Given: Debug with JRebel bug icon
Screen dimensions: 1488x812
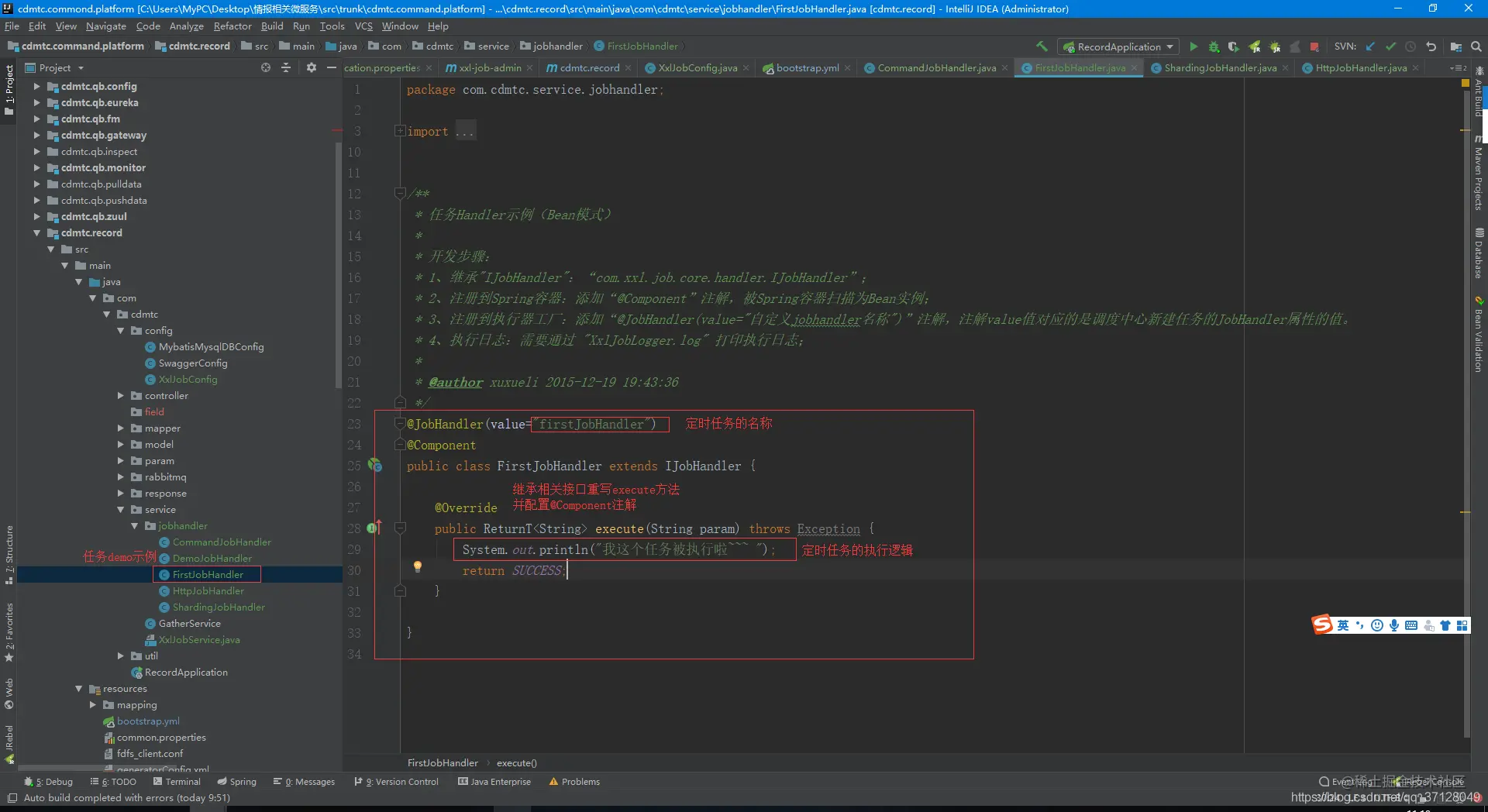Looking at the screenshot, I should (x=1275, y=46).
